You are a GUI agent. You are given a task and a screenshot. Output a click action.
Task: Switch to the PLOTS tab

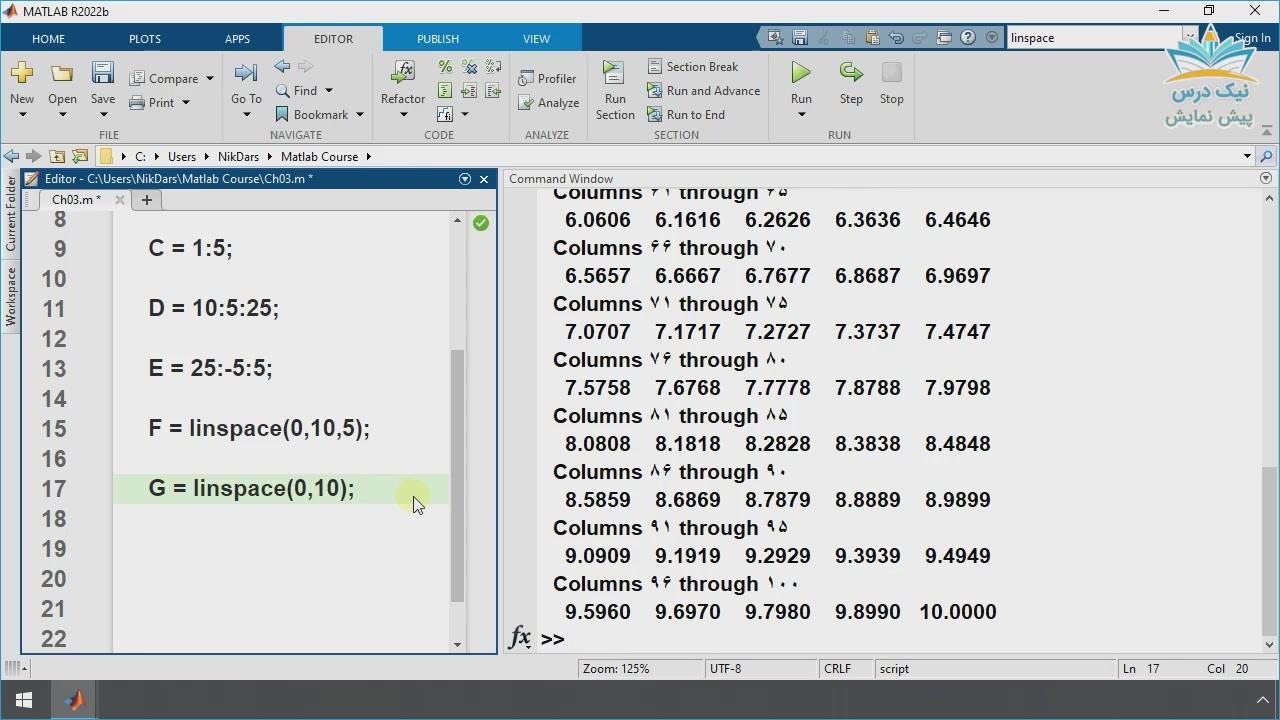click(x=144, y=39)
